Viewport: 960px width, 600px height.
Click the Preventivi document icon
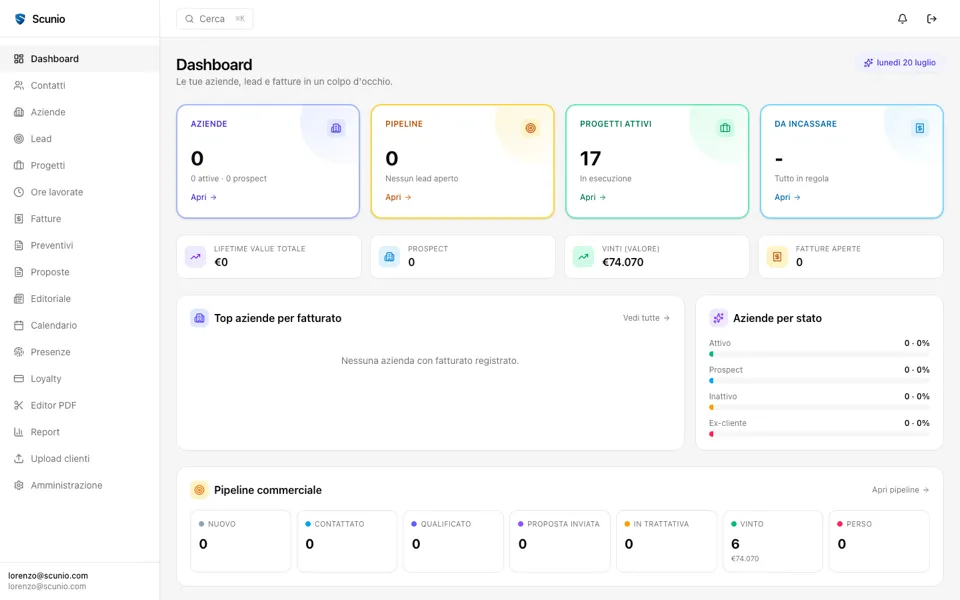click(x=19, y=246)
